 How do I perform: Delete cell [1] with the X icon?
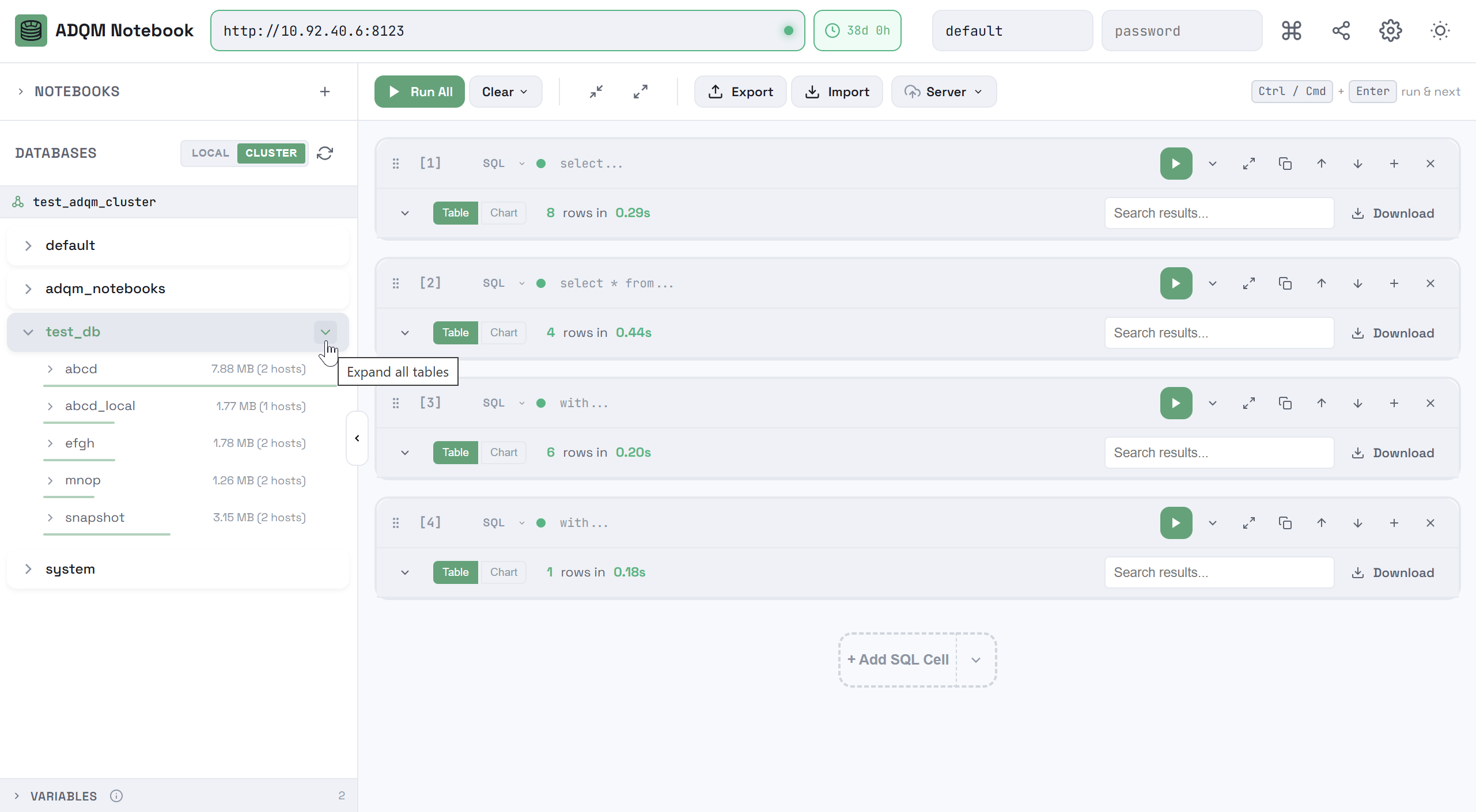click(x=1430, y=164)
